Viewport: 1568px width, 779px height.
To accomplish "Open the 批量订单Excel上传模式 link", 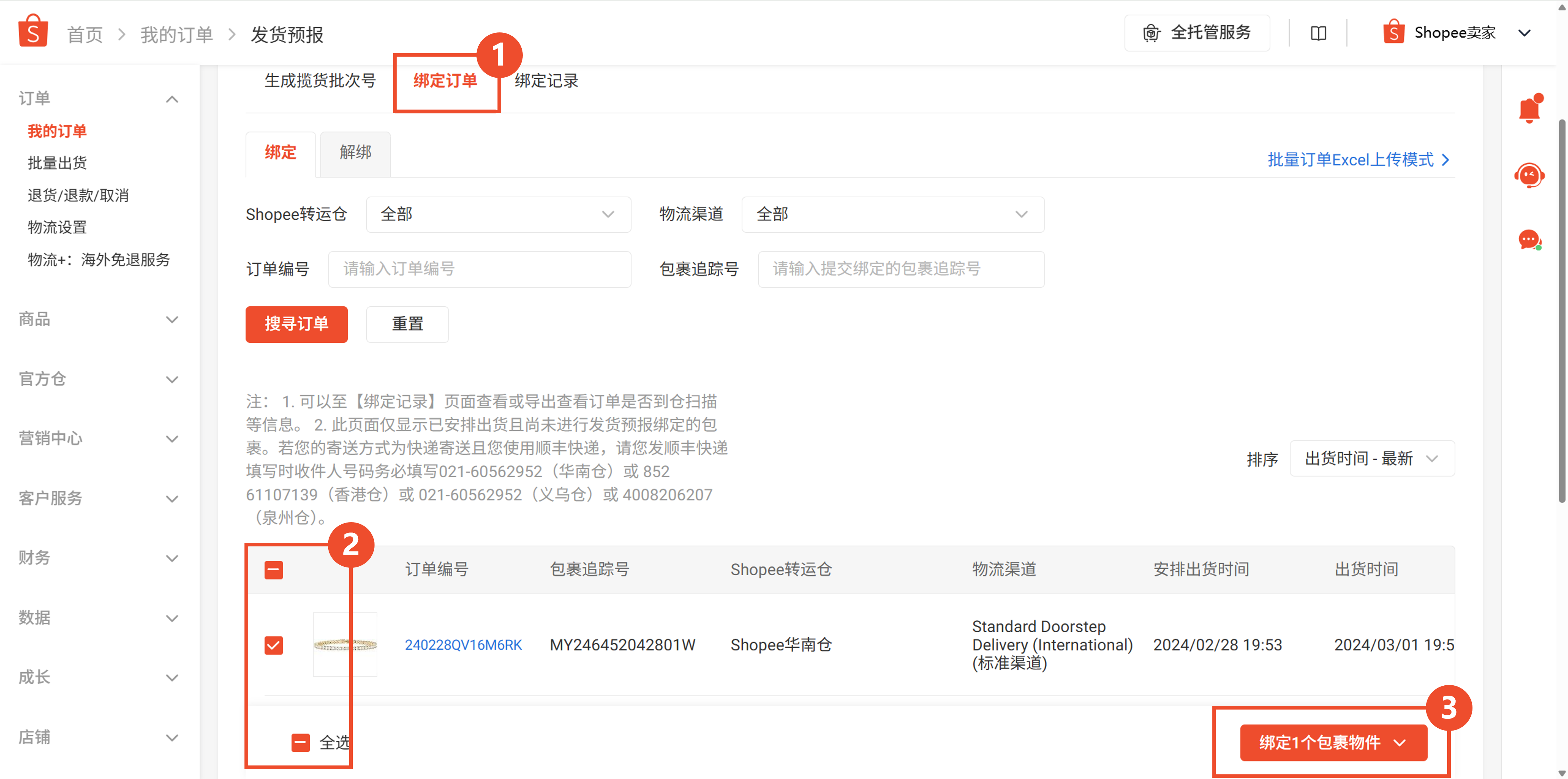I will pyautogui.click(x=1358, y=160).
